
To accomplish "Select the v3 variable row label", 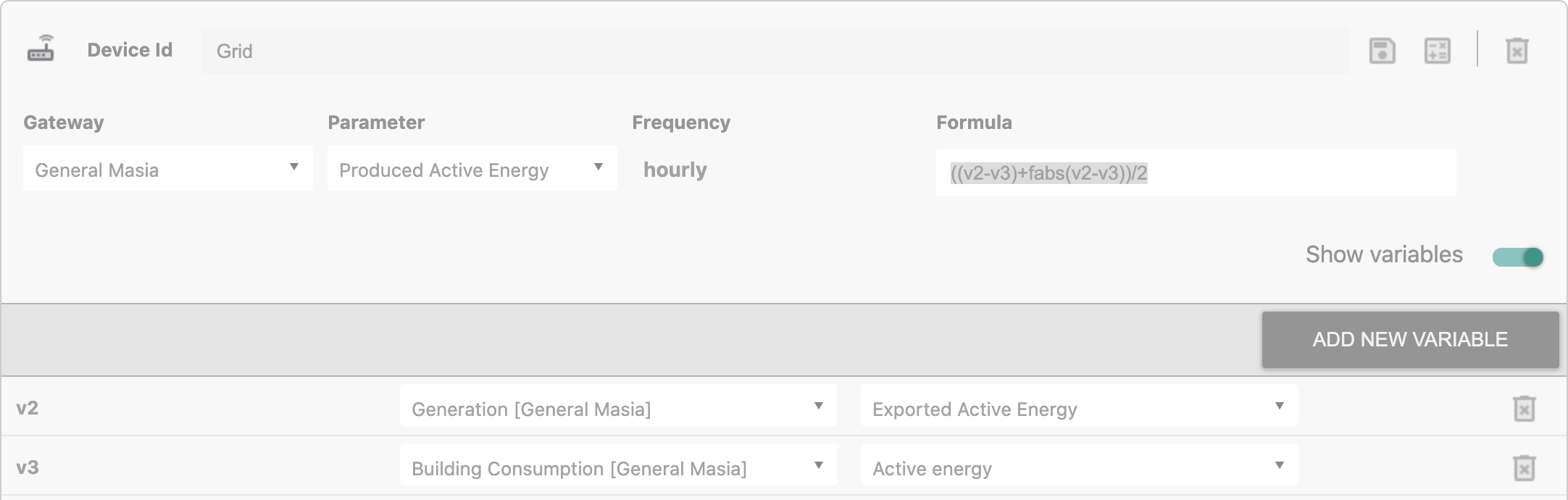I will (27, 467).
